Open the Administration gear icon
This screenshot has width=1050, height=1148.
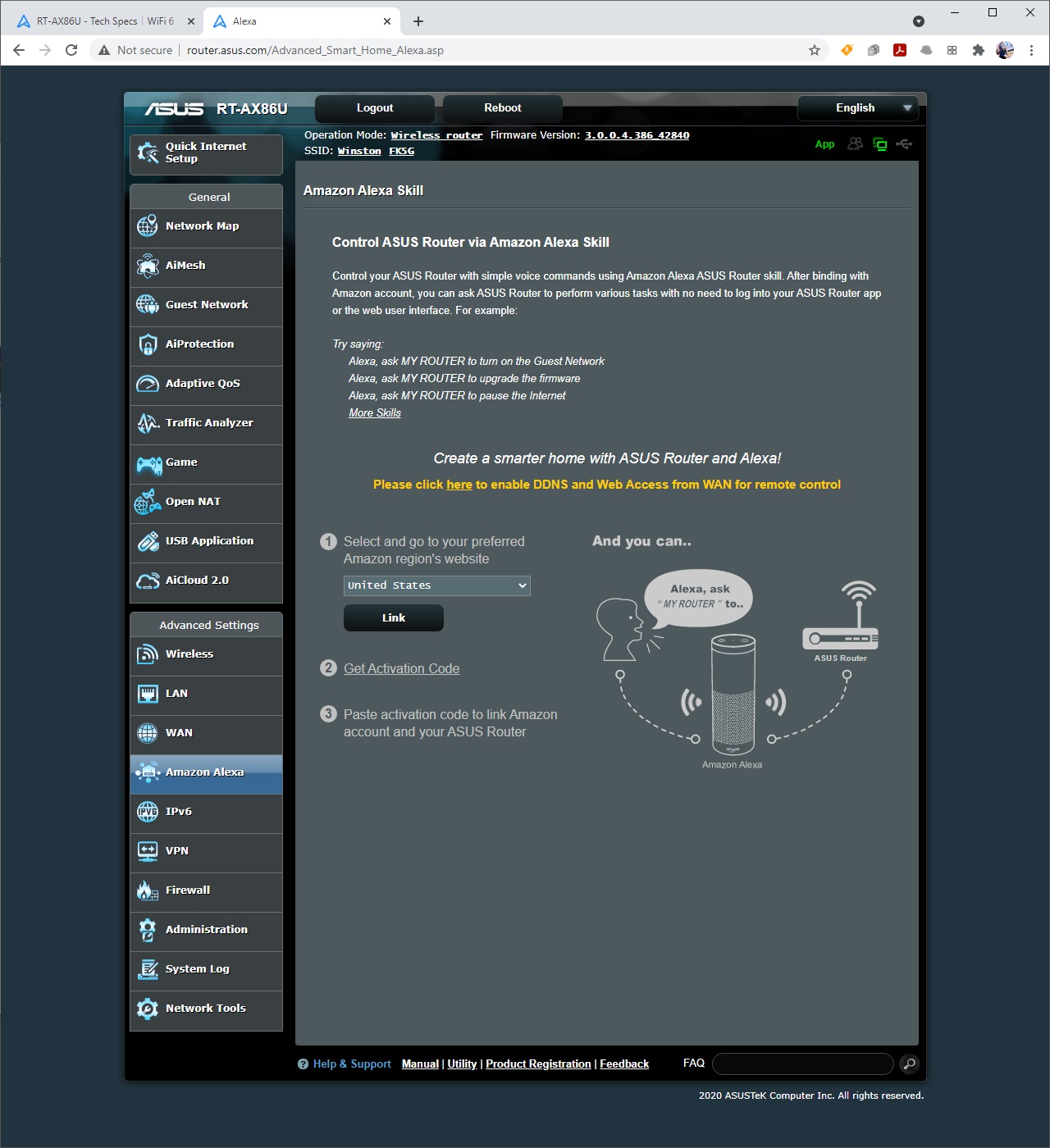click(x=148, y=930)
